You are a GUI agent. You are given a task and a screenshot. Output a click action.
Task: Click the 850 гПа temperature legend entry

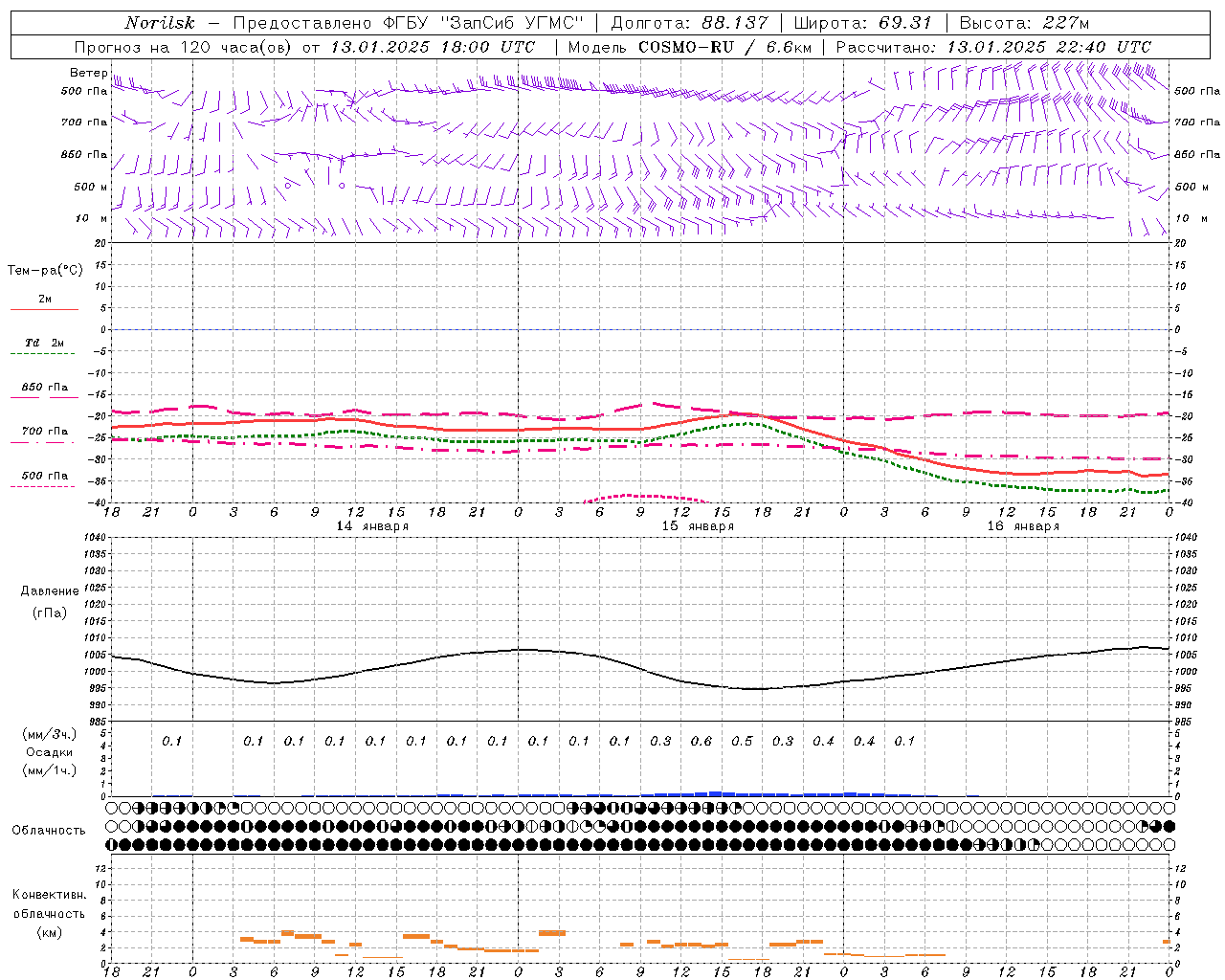click(45, 388)
